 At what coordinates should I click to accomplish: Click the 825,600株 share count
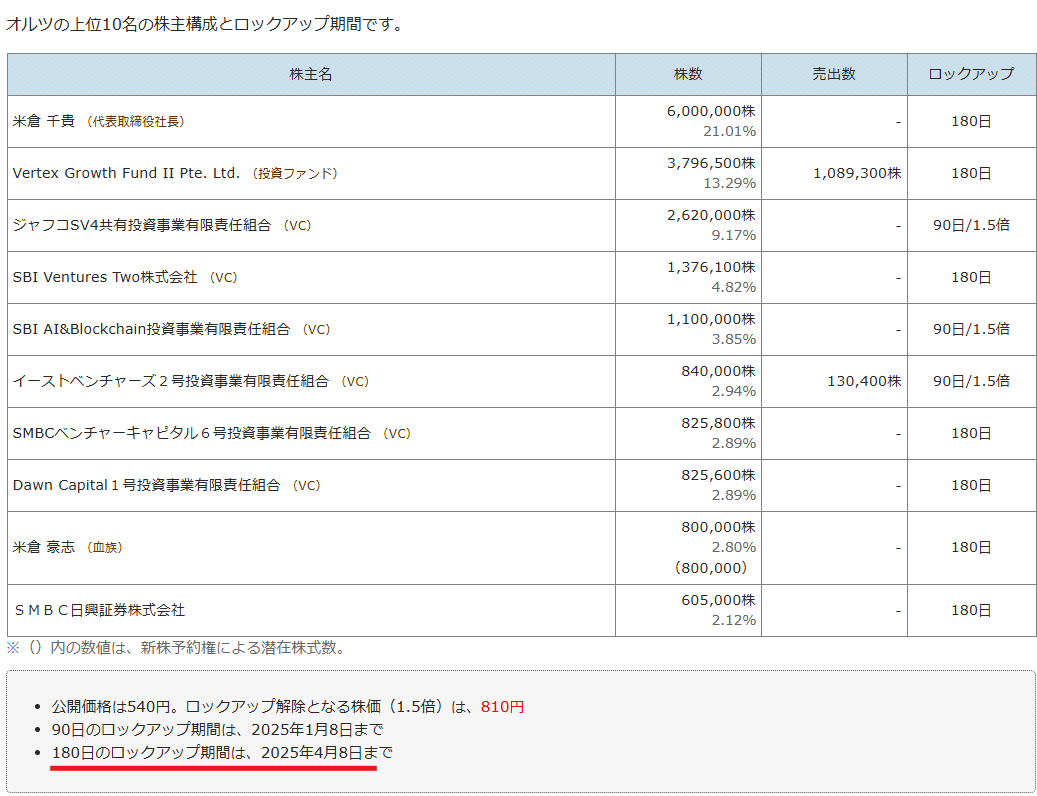718,475
